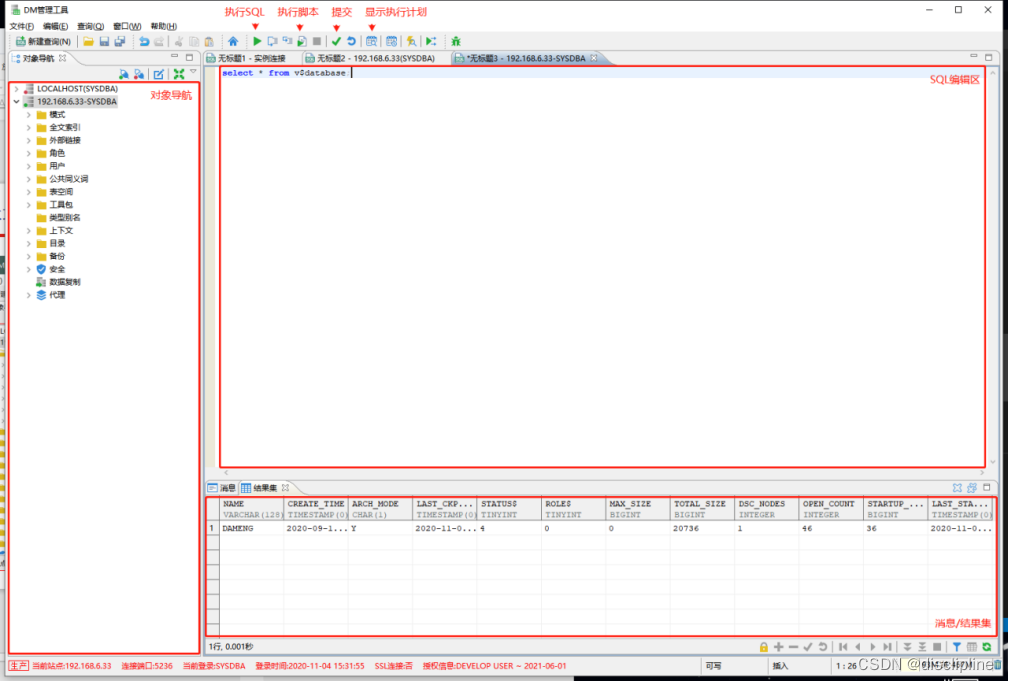Click the 20736 cell in results
This screenshot has width=1009, height=682.
coord(702,528)
